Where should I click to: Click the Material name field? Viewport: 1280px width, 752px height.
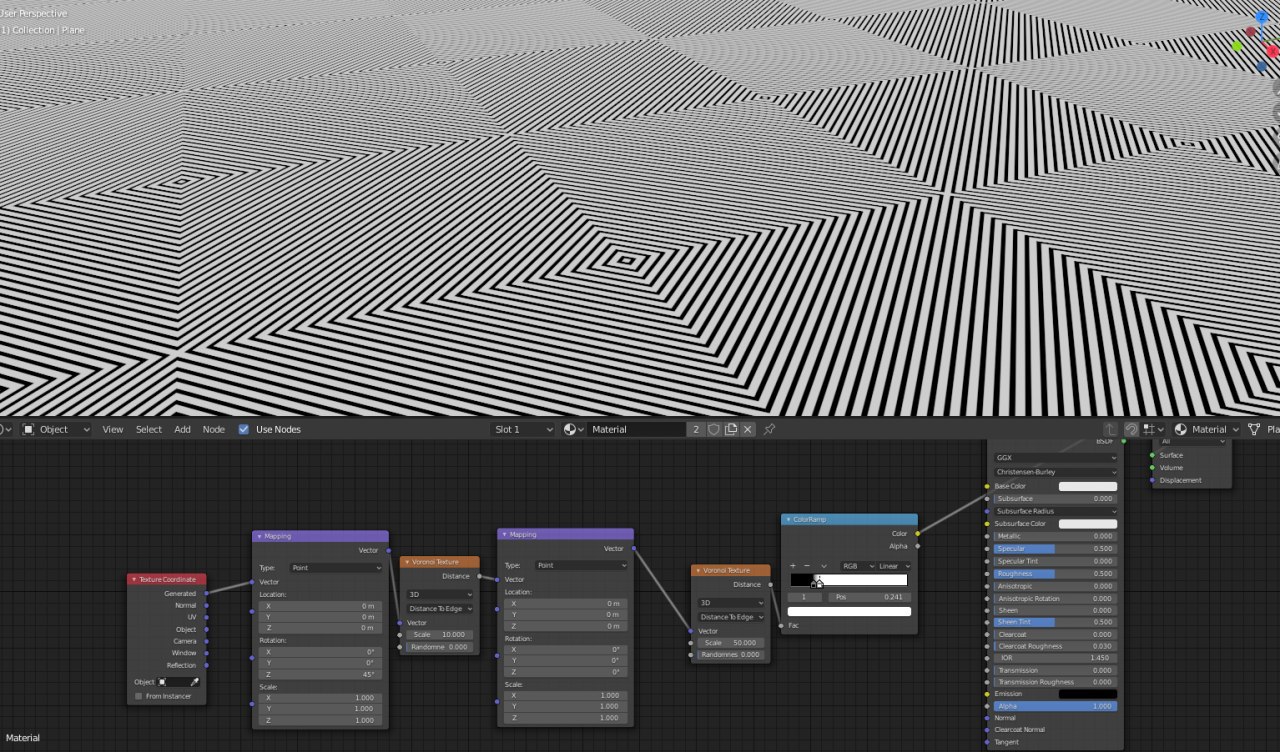coord(637,429)
